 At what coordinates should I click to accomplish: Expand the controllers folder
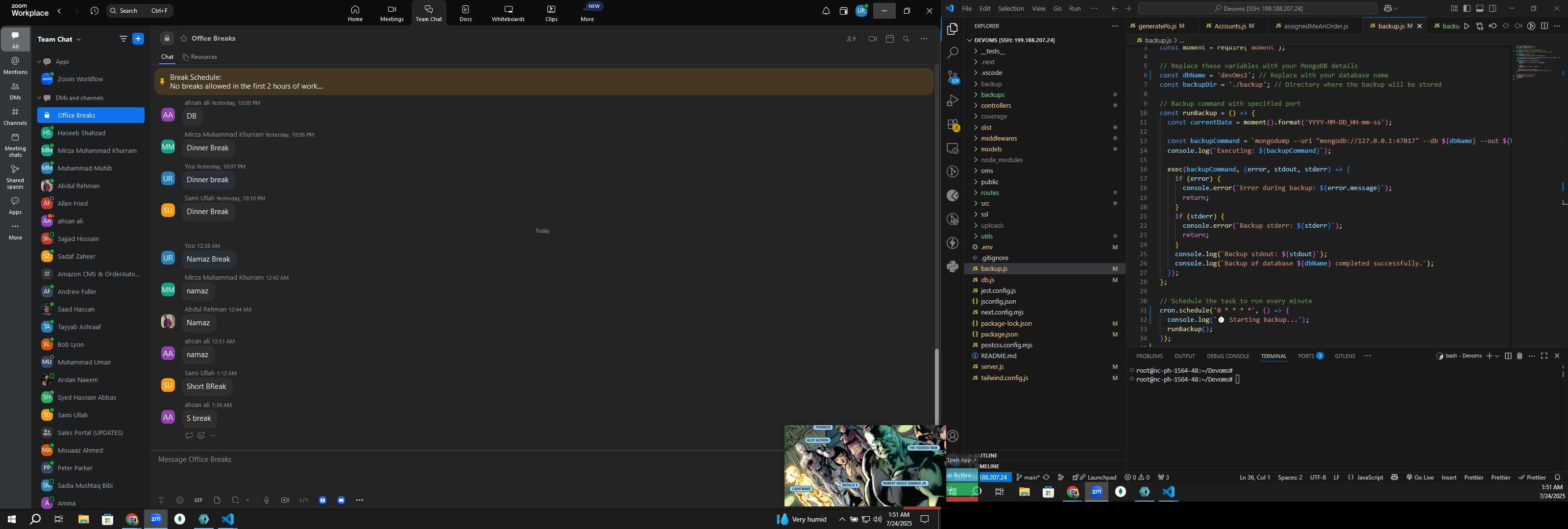(1045, 105)
